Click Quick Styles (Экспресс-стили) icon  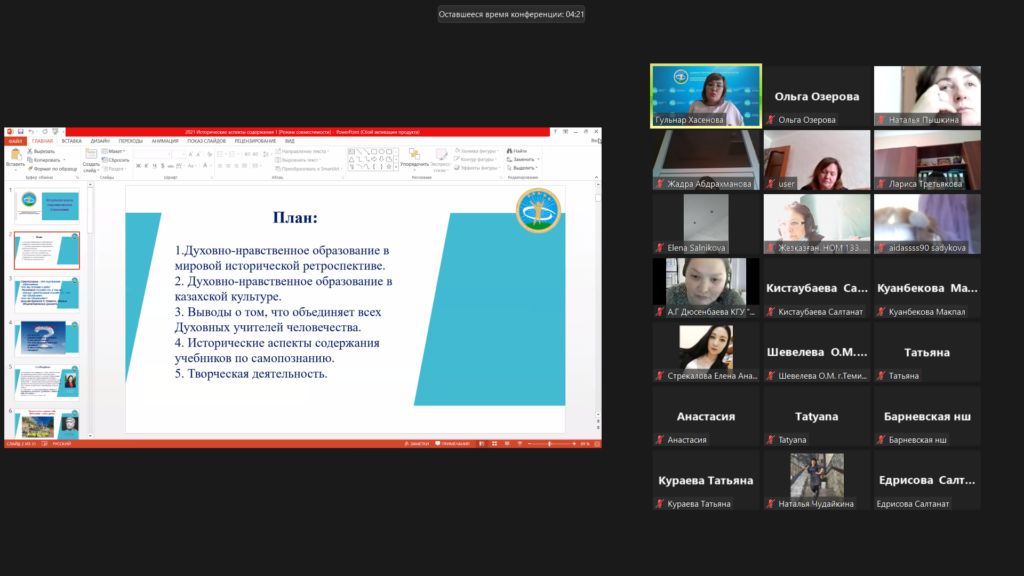441,154
